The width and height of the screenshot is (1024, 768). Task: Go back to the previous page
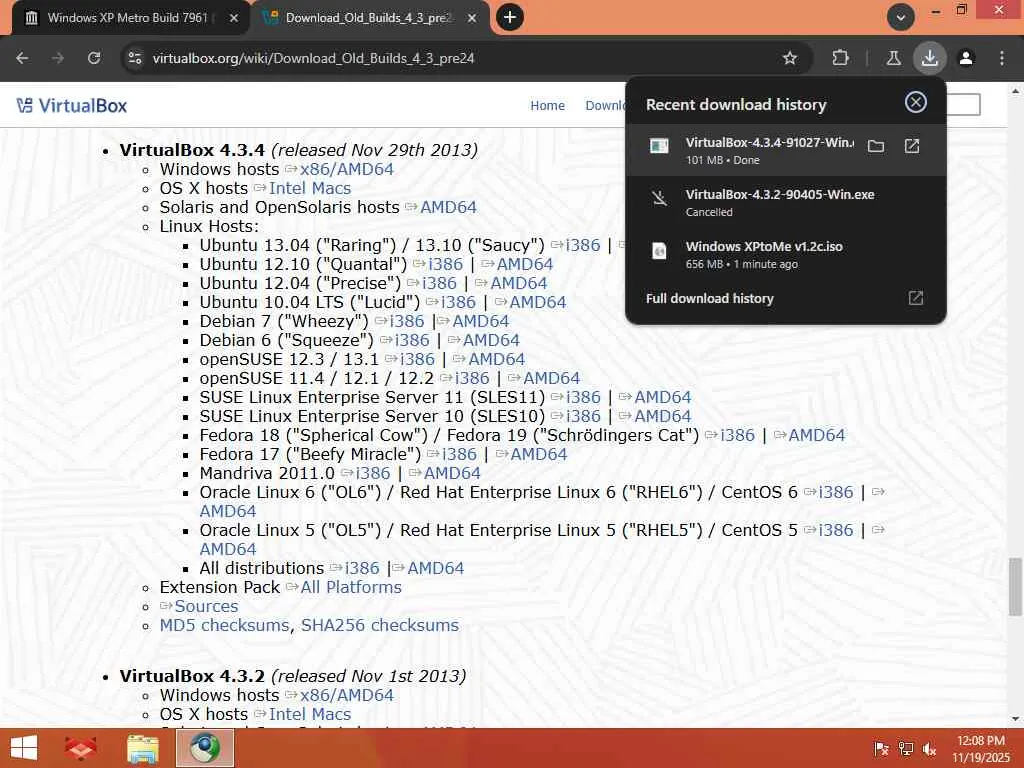point(22,58)
